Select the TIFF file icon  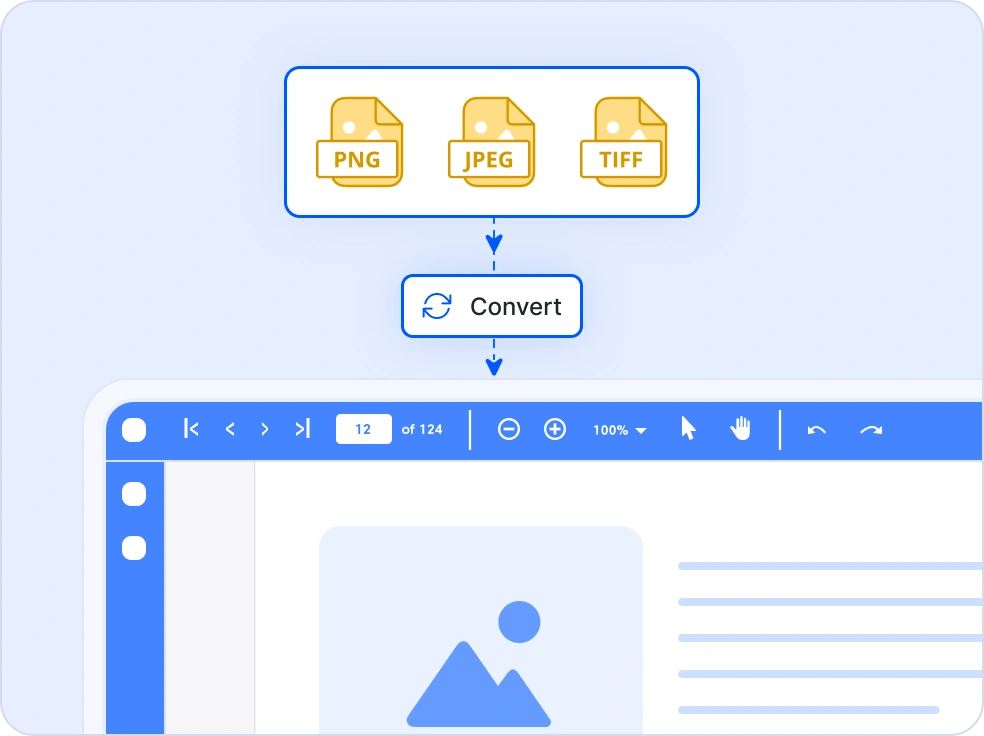623,140
